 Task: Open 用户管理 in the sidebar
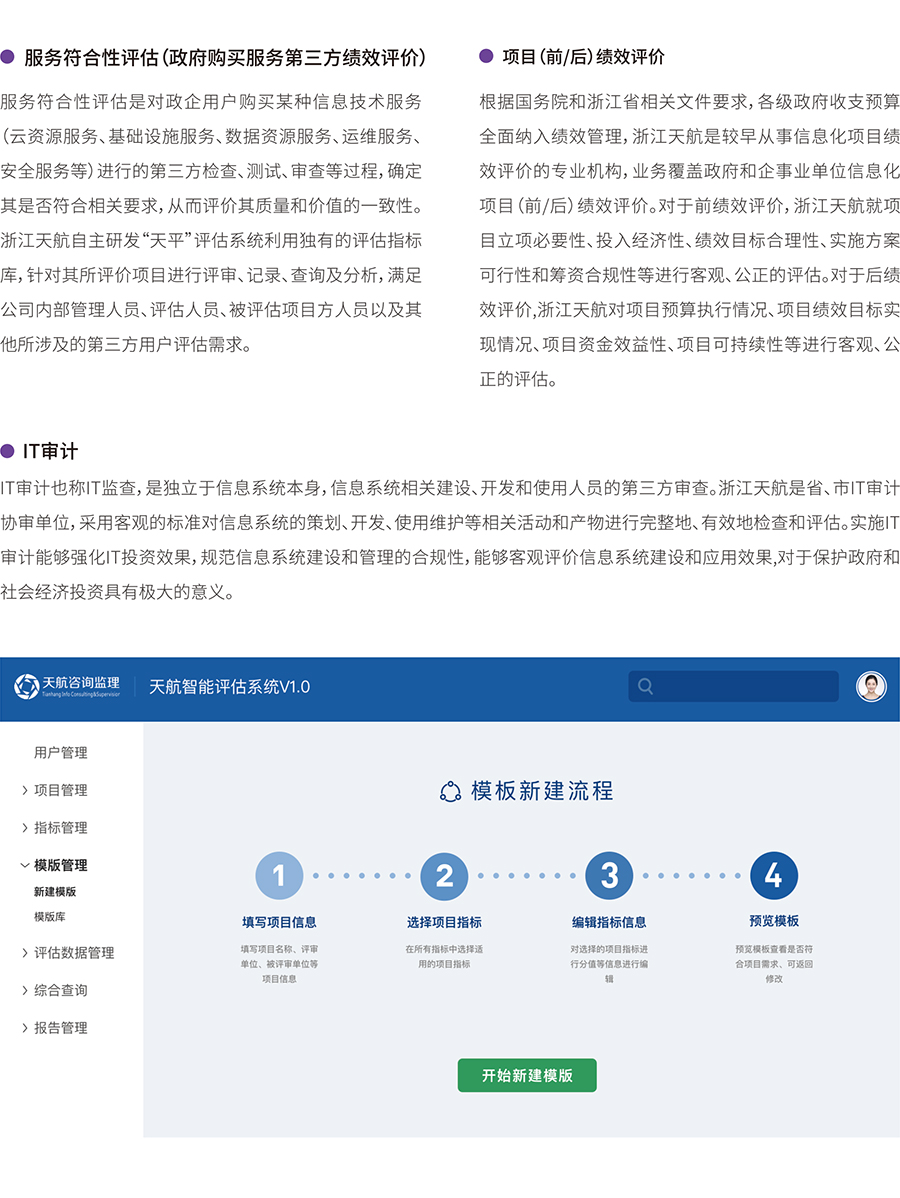(x=61, y=753)
